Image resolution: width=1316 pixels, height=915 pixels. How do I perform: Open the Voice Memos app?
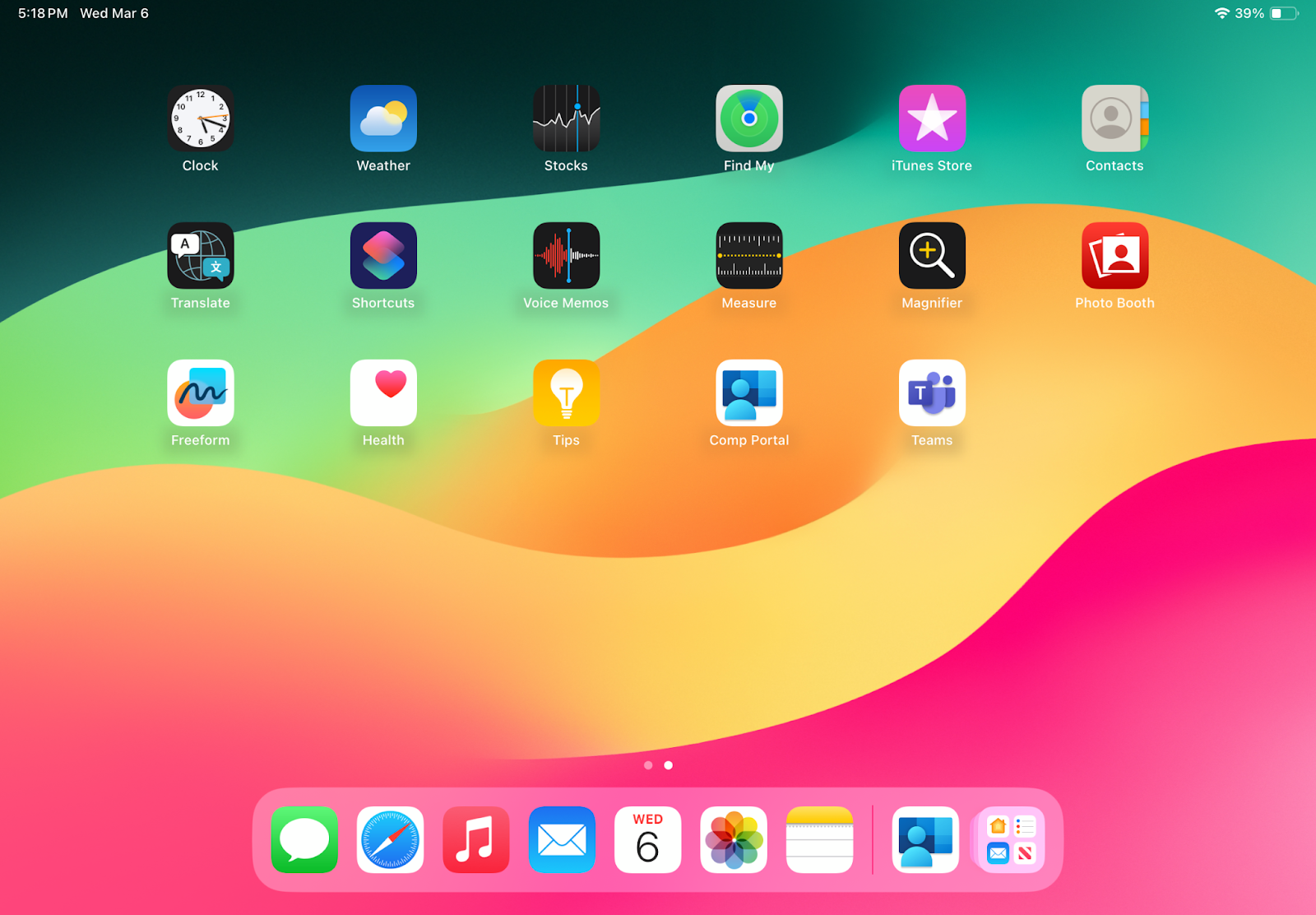[x=566, y=256]
